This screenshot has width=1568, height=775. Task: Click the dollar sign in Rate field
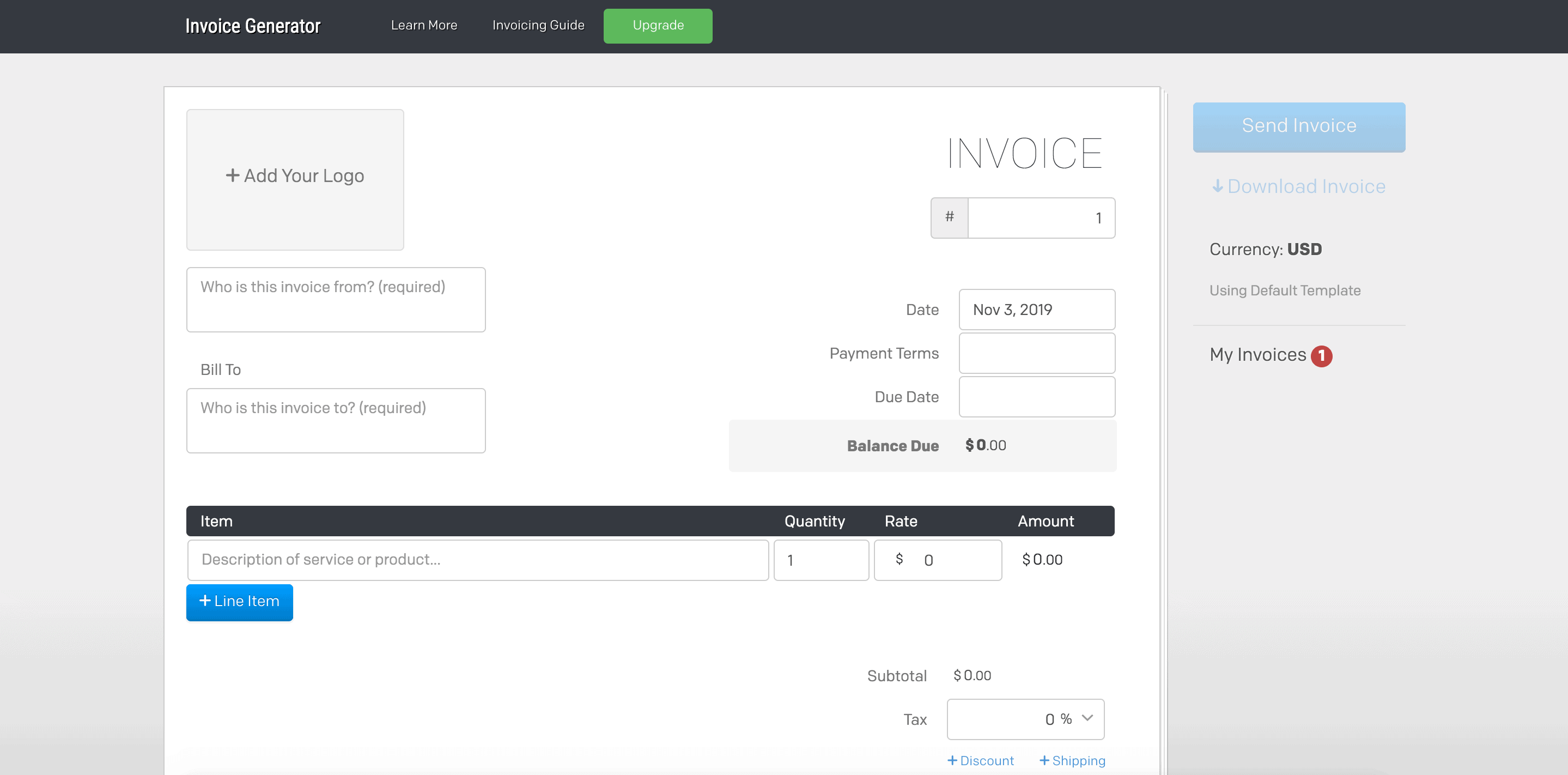899,560
